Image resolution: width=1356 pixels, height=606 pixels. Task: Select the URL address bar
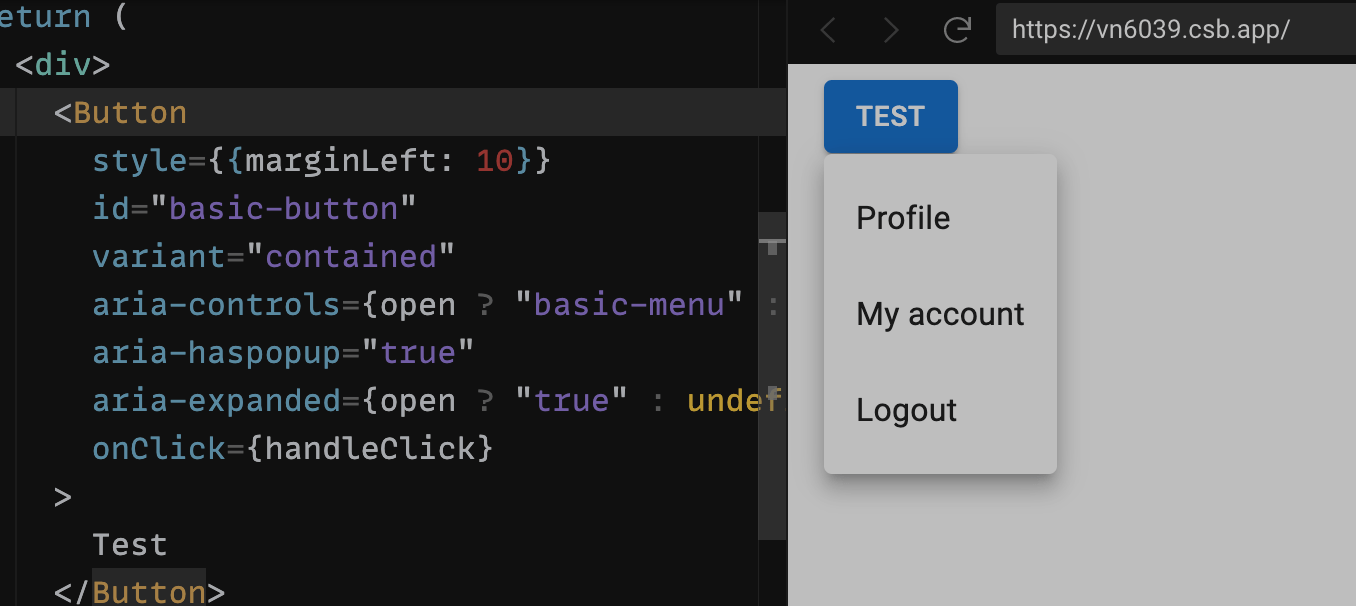(1150, 30)
